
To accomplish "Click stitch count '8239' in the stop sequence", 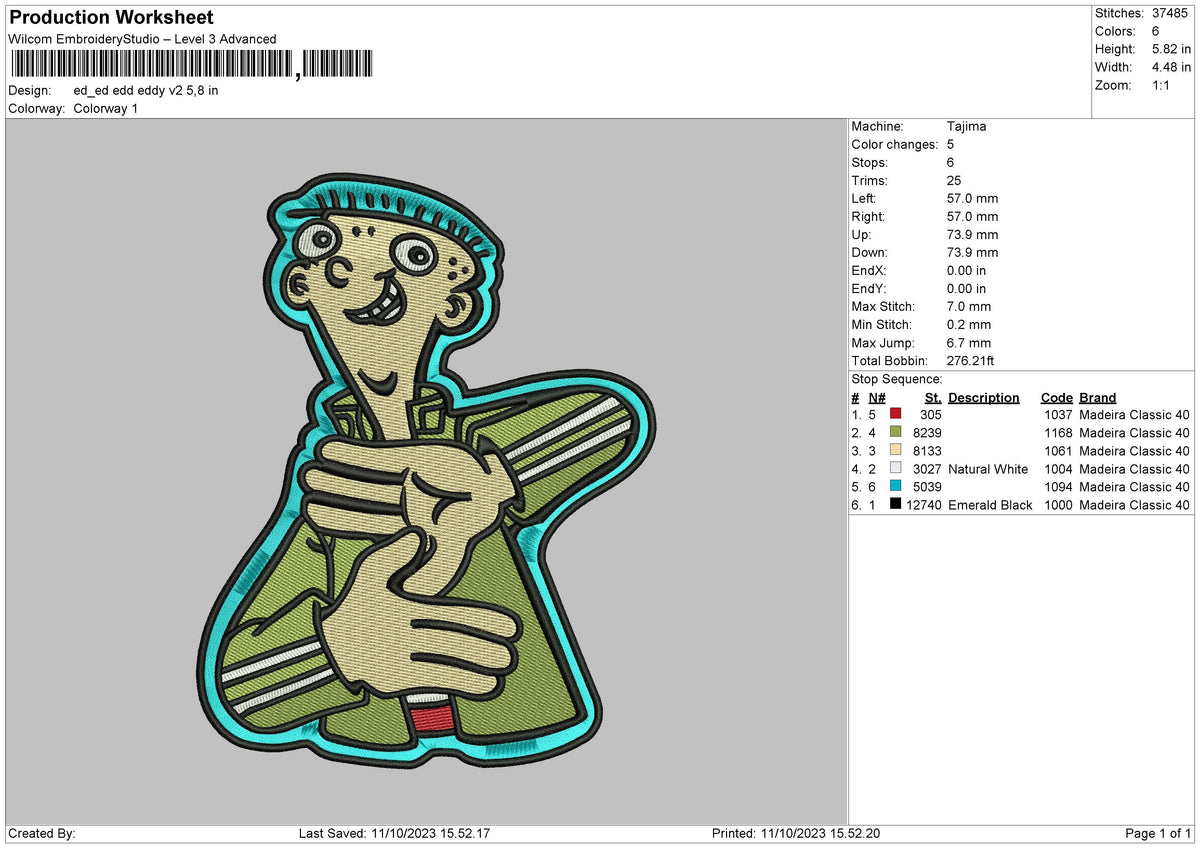I will point(928,433).
